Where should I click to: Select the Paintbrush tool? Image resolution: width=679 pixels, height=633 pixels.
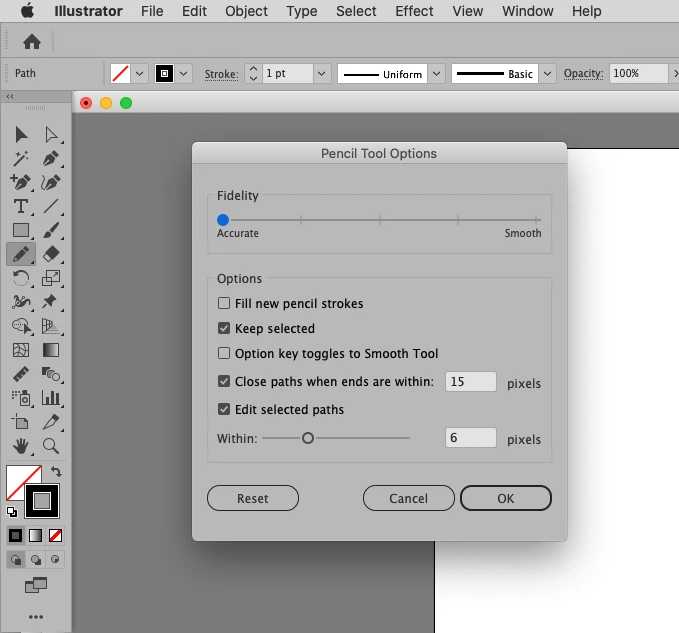click(51, 230)
